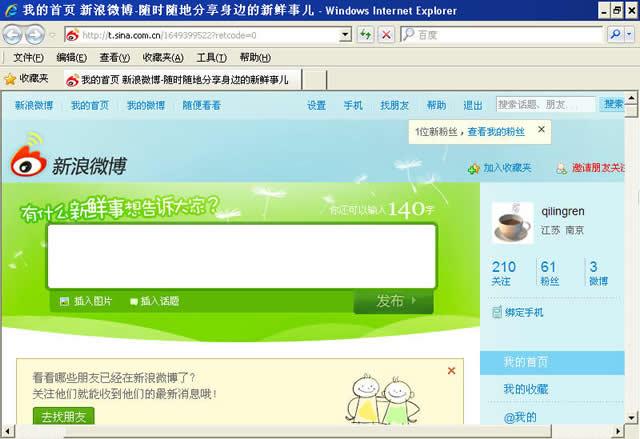Click the 手机 link in top bar
This screenshot has height=439, width=640.
353,106
